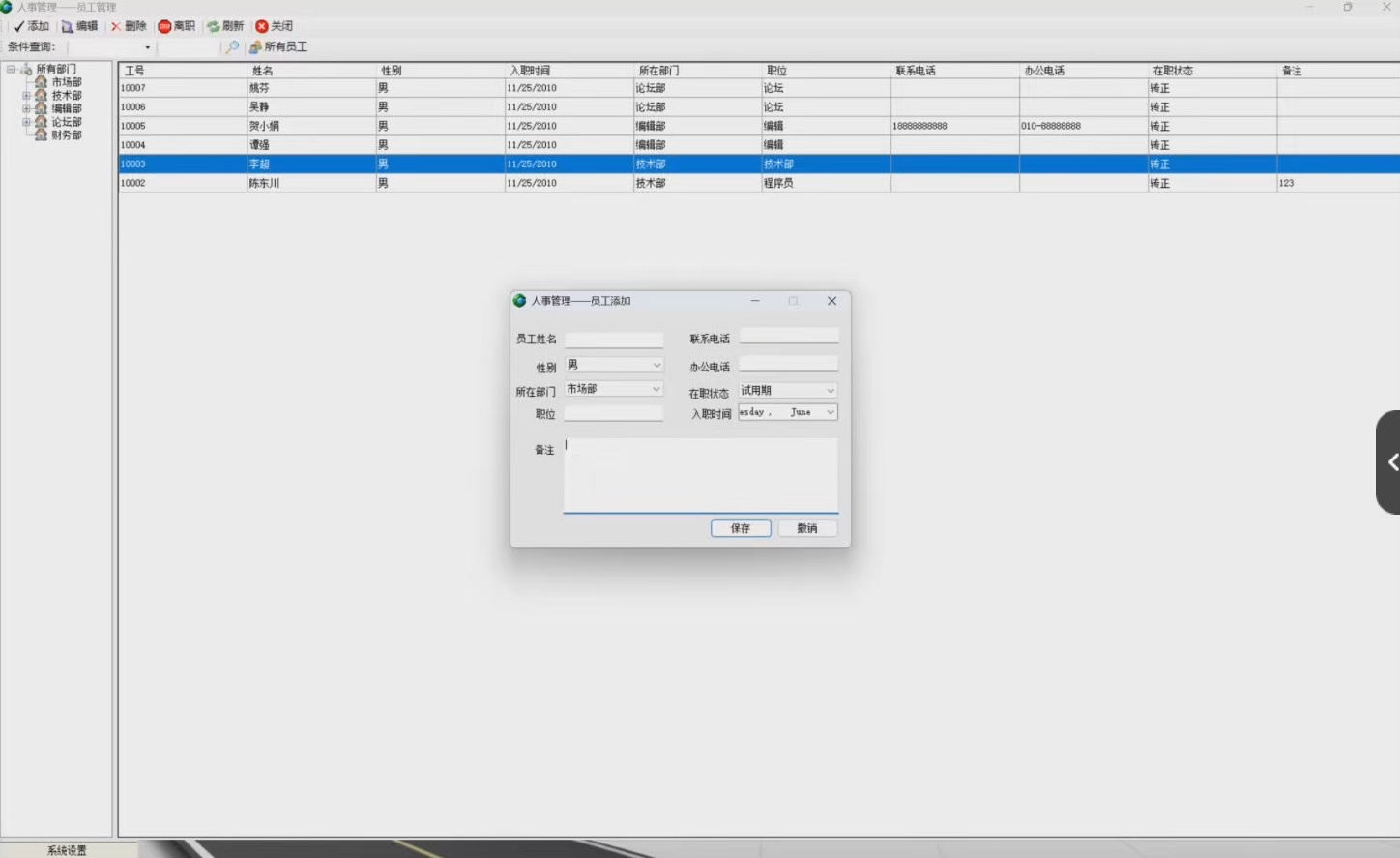Click into the 办公电话 input field
Screen dimensions: 1400x858
[789, 365]
